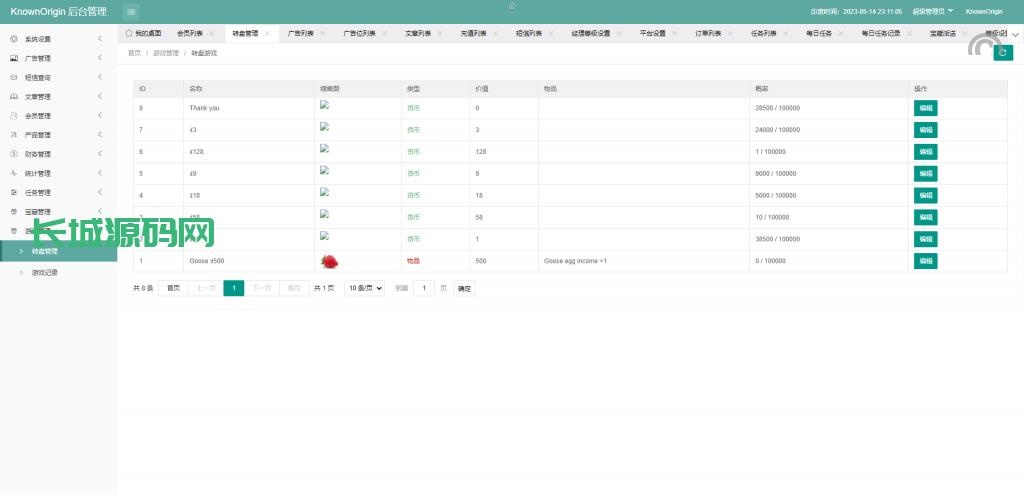This screenshot has height=495, width=1024.
Task: Click 编辑 button for Goose £500 row
Action: [x=925, y=261]
